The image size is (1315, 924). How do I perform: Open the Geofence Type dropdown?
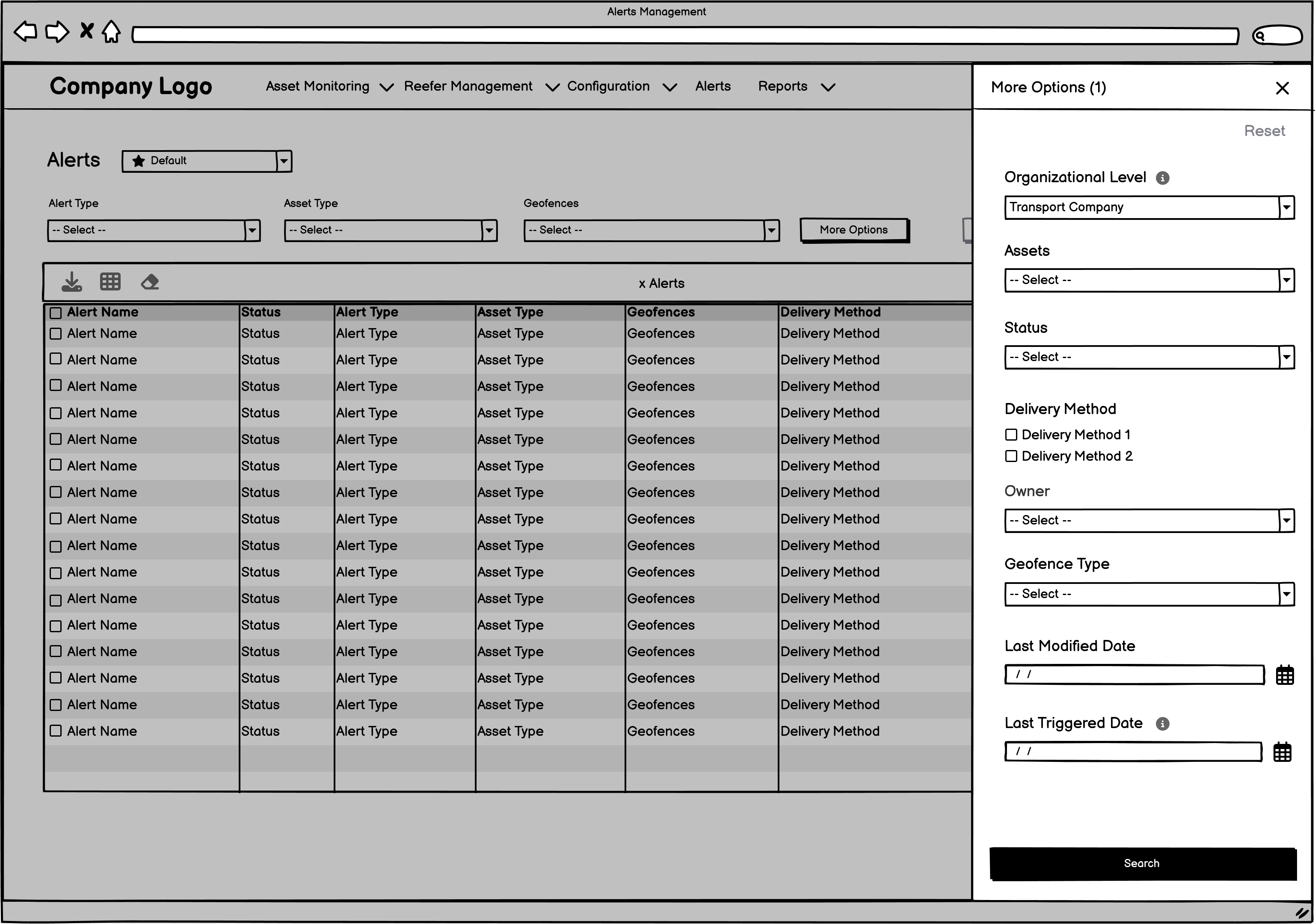tap(1149, 594)
